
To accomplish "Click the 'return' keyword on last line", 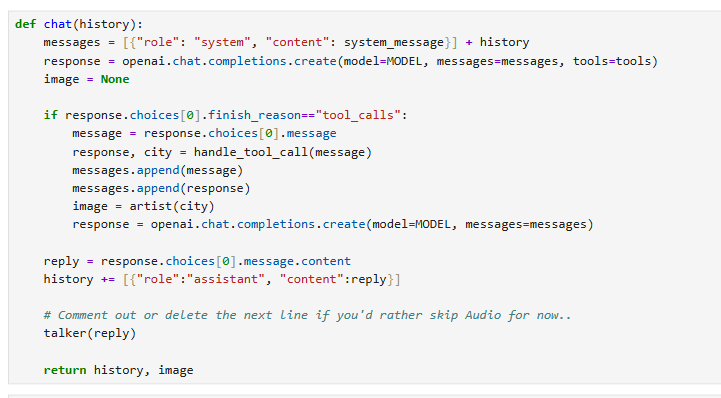I will [65, 370].
